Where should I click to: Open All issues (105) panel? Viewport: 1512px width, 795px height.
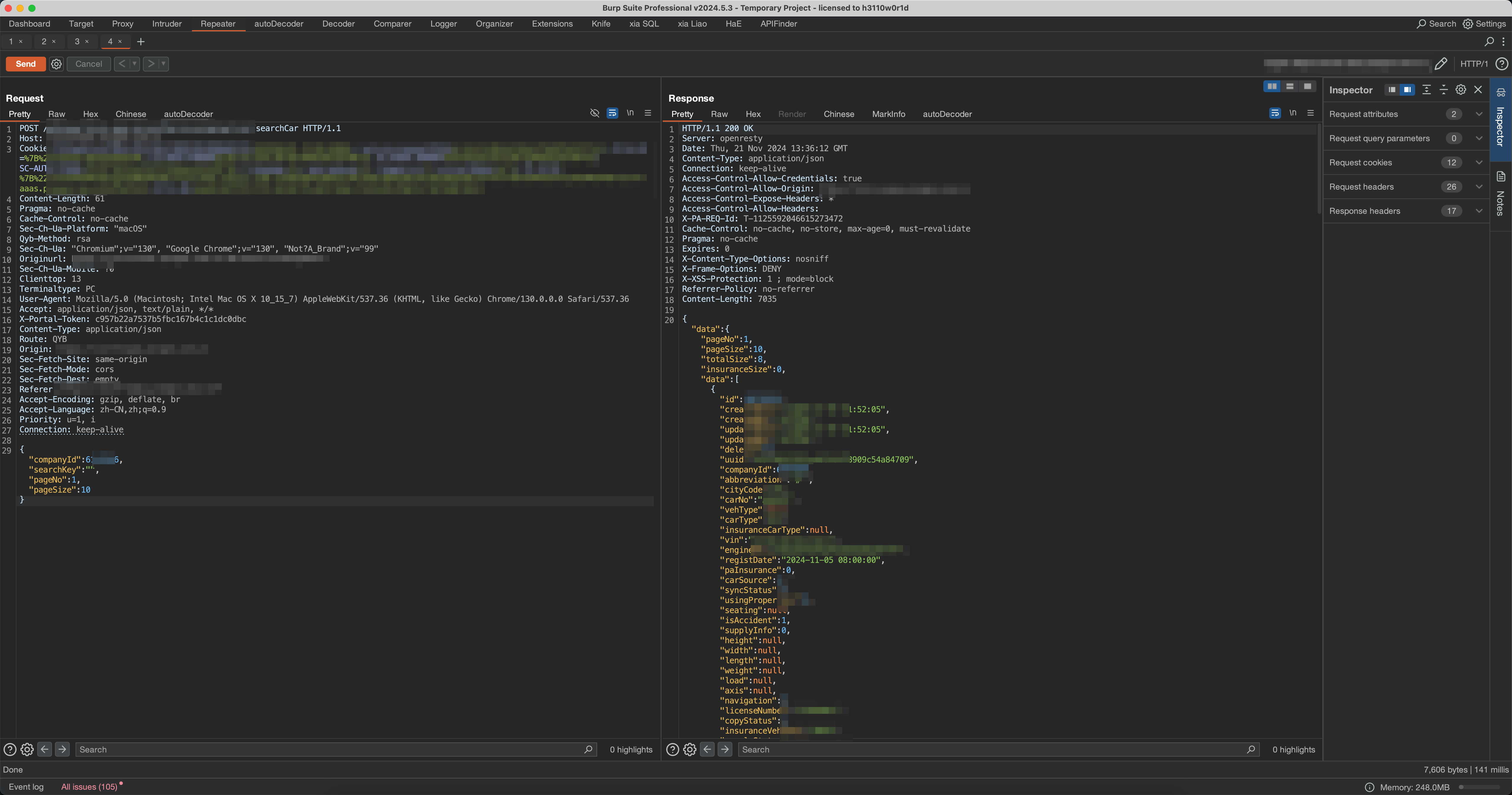click(89, 787)
